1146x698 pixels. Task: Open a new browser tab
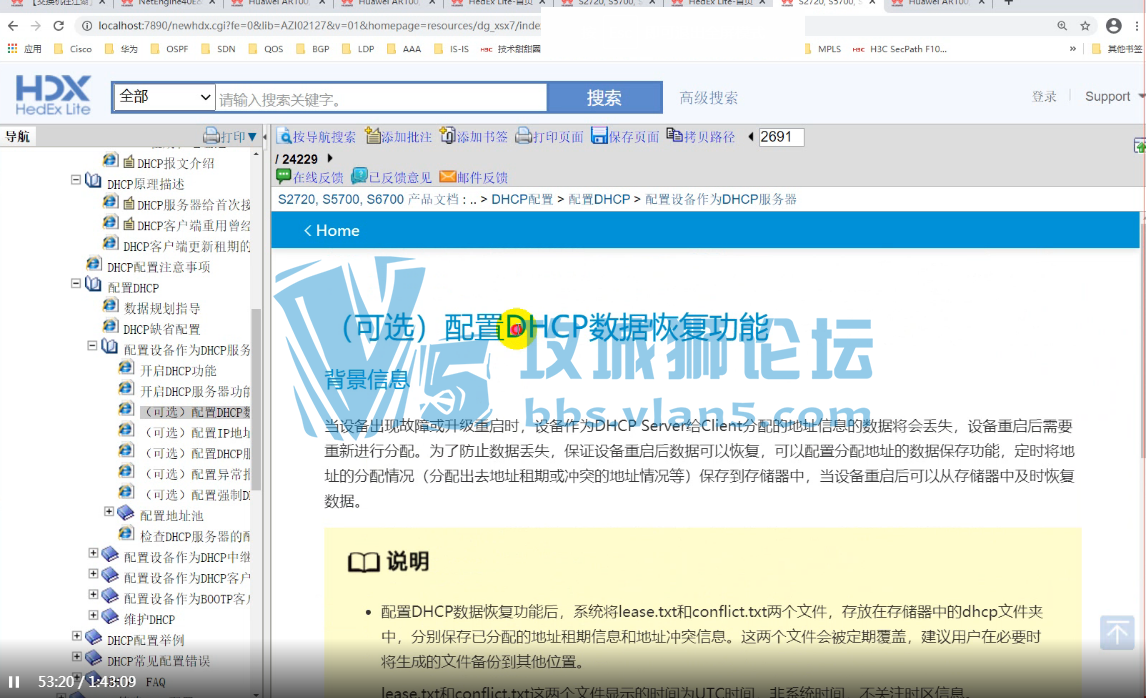[1009, 3]
